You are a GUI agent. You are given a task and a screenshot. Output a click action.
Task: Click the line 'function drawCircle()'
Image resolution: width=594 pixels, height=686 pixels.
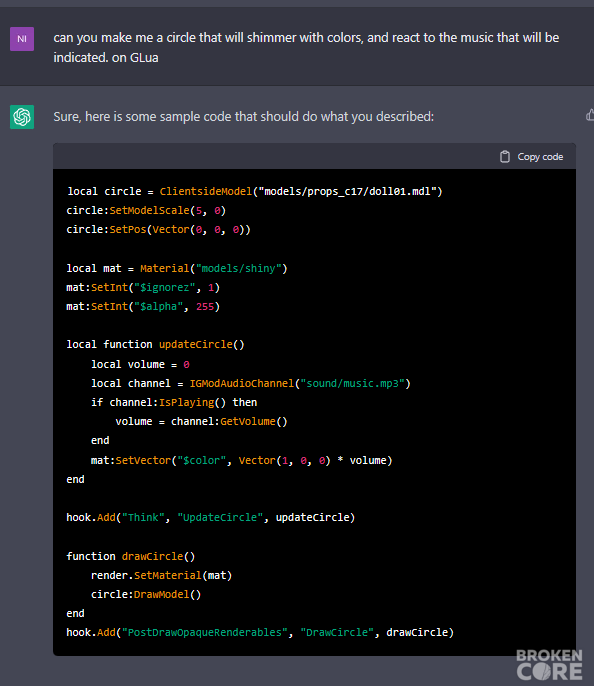pos(131,556)
